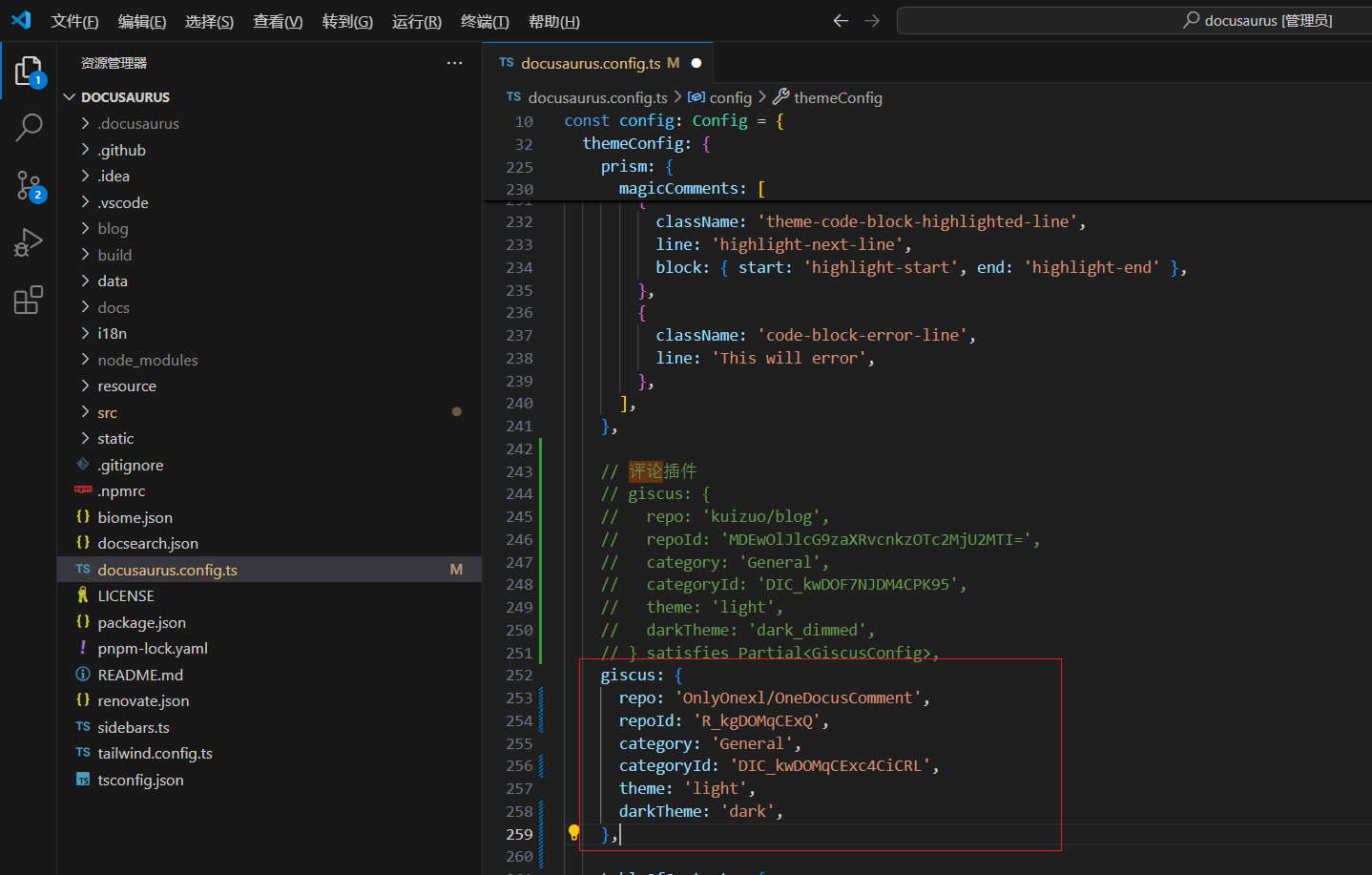Expand the blog folder
The image size is (1372, 875).
85,228
